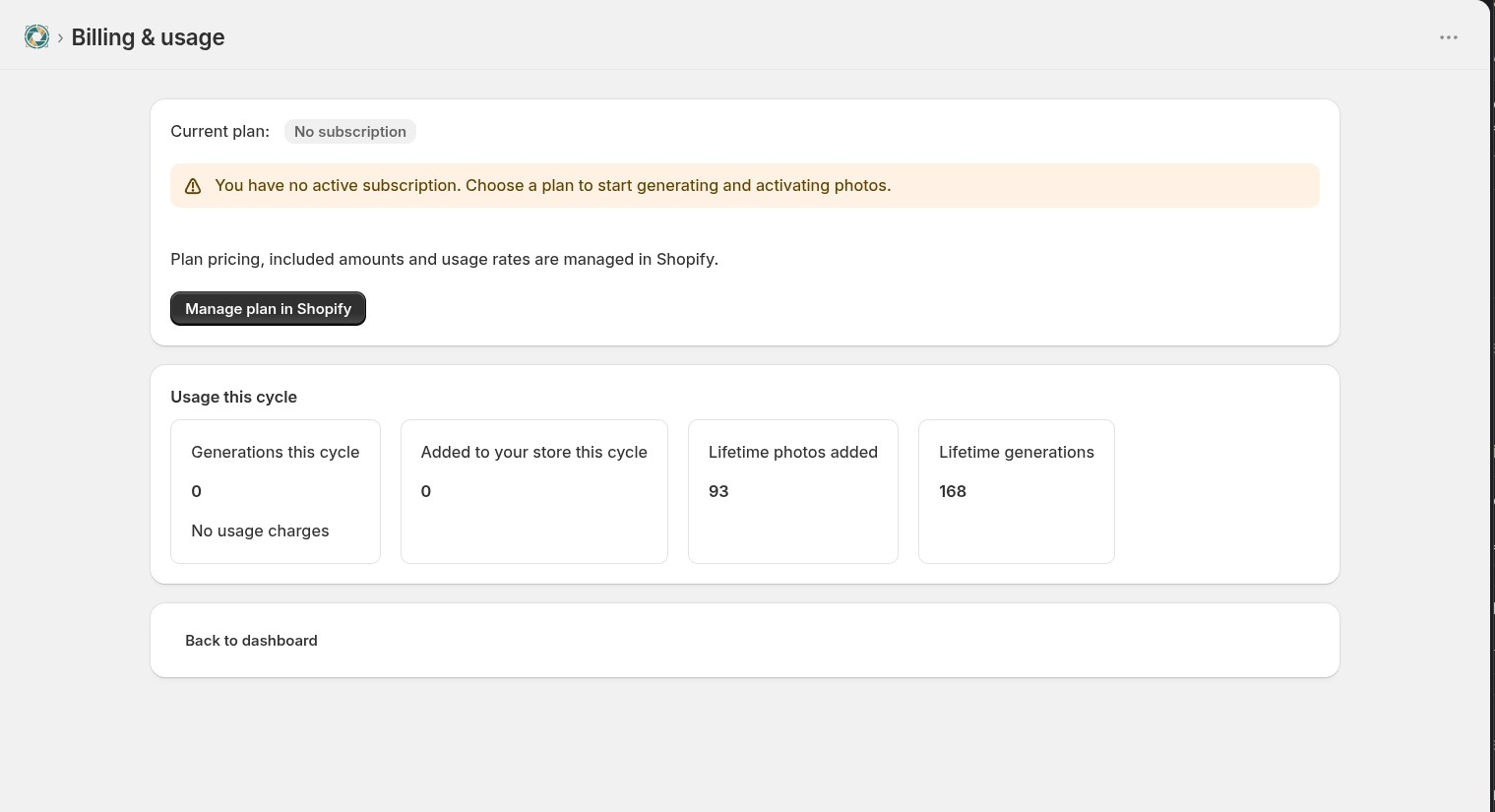Image resolution: width=1495 pixels, height=812 pixels.
Task: Click the app logo icon in breadcrumb
Action: pyautogui.click(x=36, y=37)
